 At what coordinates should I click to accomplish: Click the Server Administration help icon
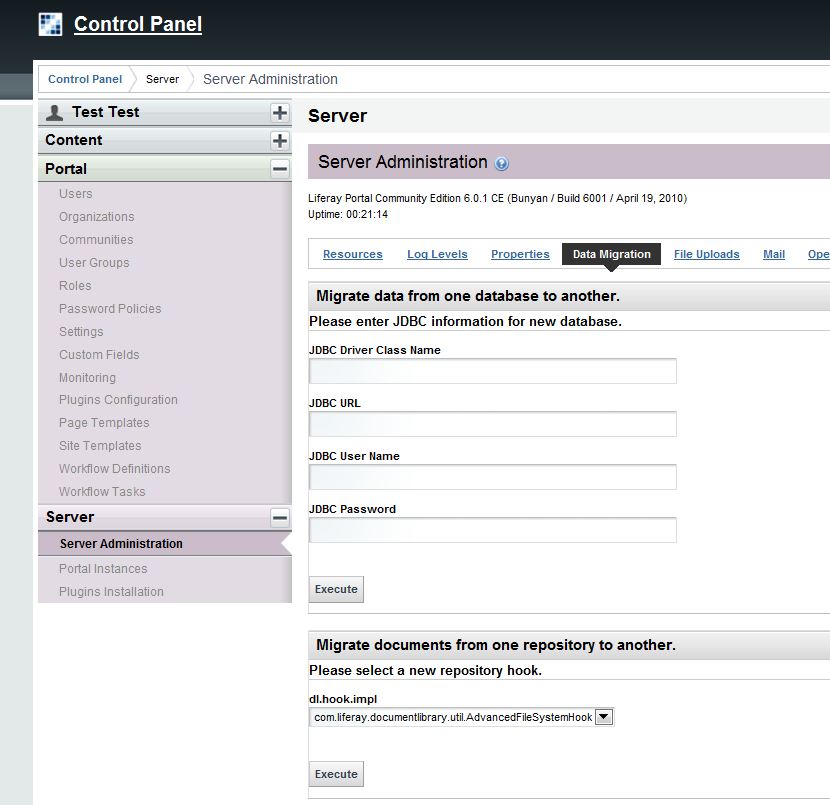[502, 164]
